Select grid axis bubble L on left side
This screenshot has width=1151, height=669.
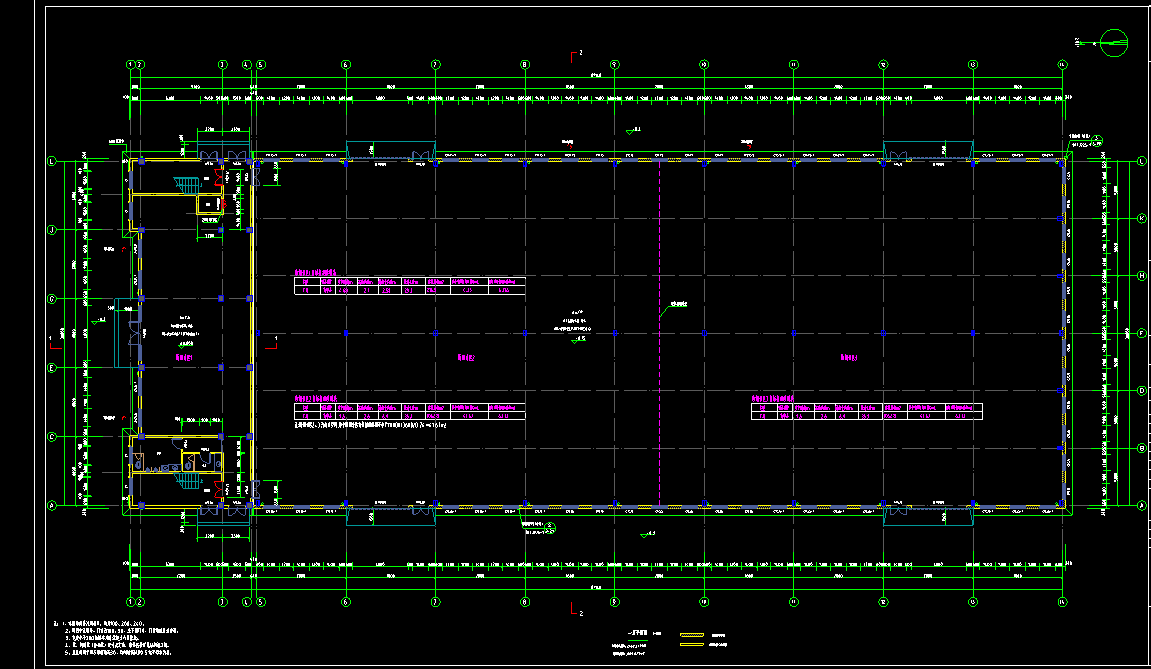[x=52, y=161]
